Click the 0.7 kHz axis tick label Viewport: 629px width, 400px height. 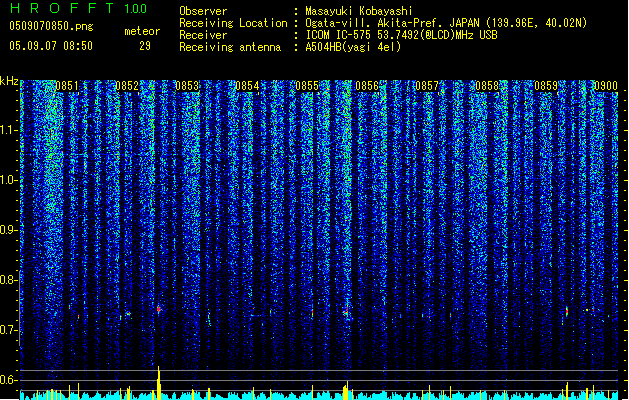9,330
